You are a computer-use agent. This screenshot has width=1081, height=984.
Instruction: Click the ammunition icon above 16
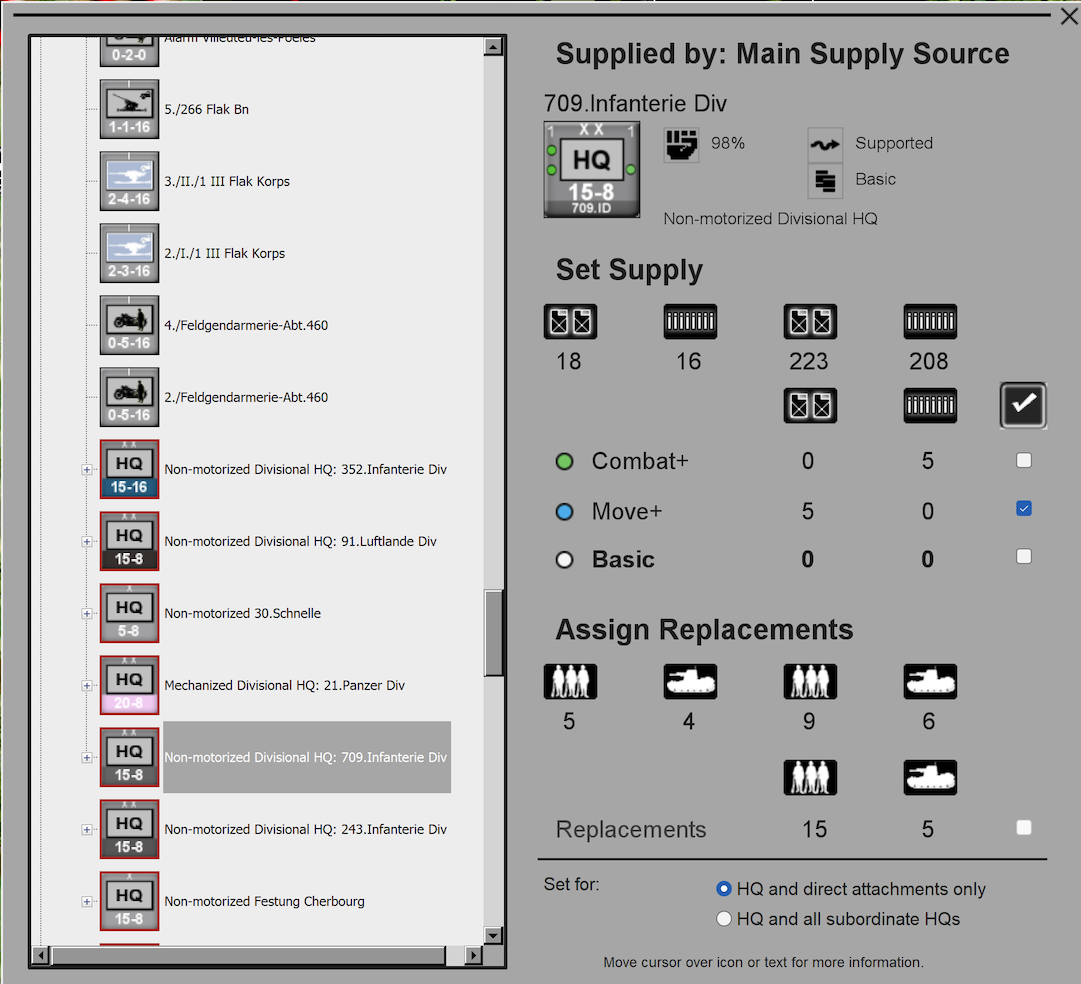click(x=690, y=321)
